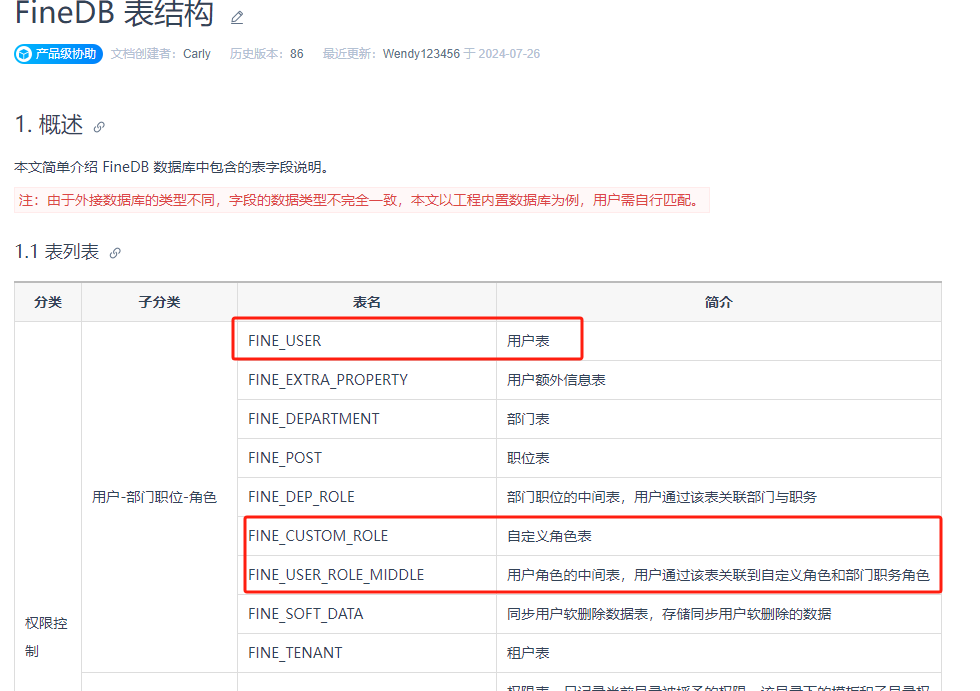Click the 表名 column header
The width and height of the screenshot is (980, 691).
click(x=367, y=302)
